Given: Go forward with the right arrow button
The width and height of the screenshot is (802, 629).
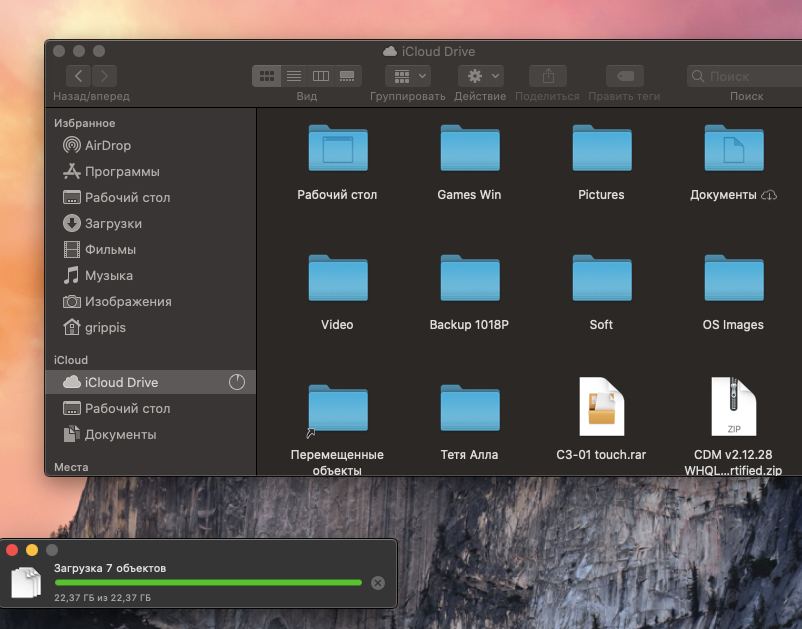Looking at the screenshot, I should 104,76.
